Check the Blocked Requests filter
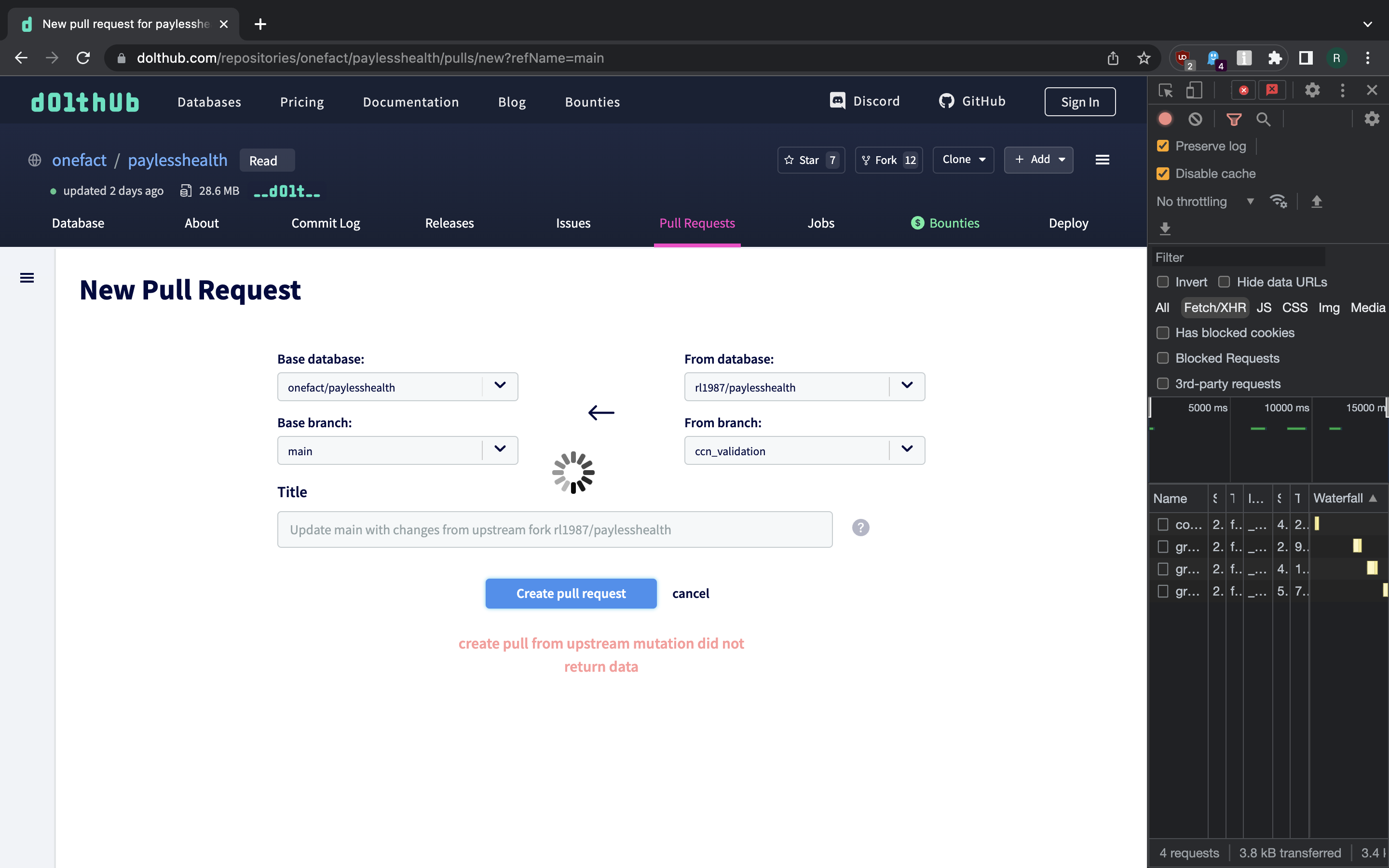The width and height of the screenshot is (1389, 868). [x=1163, y=358]
